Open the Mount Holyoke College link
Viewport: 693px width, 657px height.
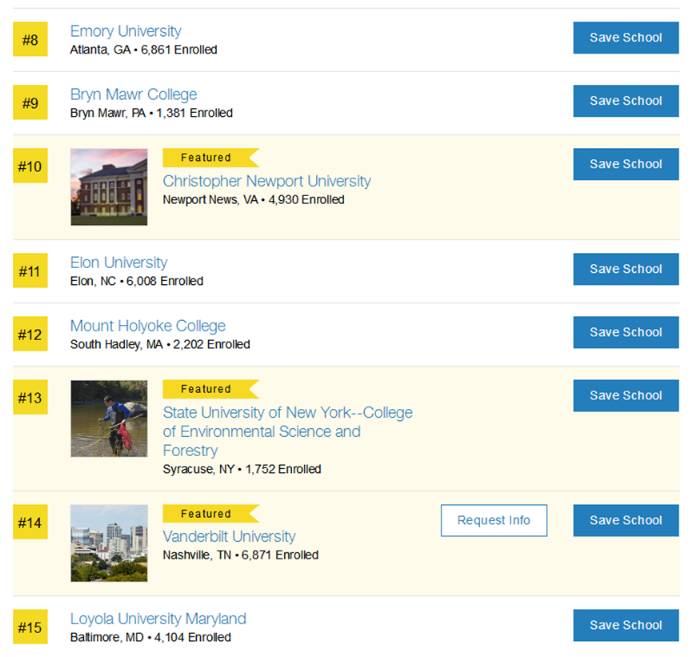point(148,325)
